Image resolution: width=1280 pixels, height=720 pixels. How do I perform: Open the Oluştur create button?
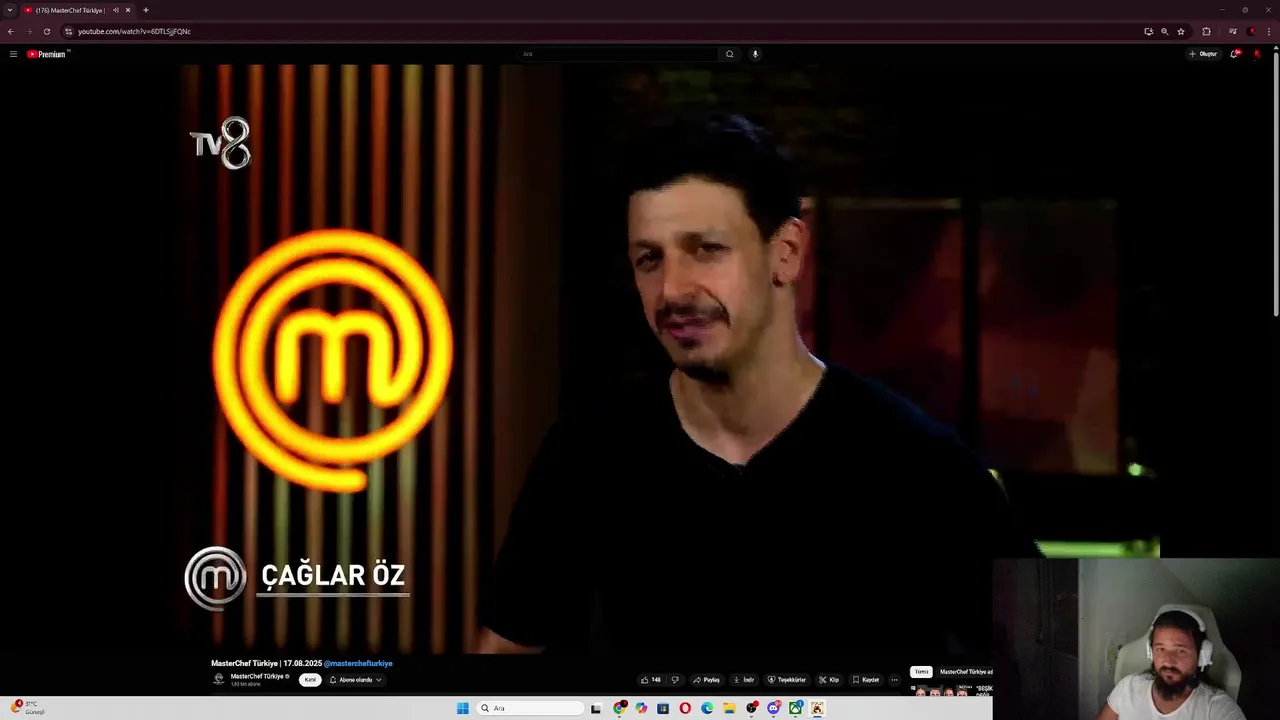pos(1203,54)
